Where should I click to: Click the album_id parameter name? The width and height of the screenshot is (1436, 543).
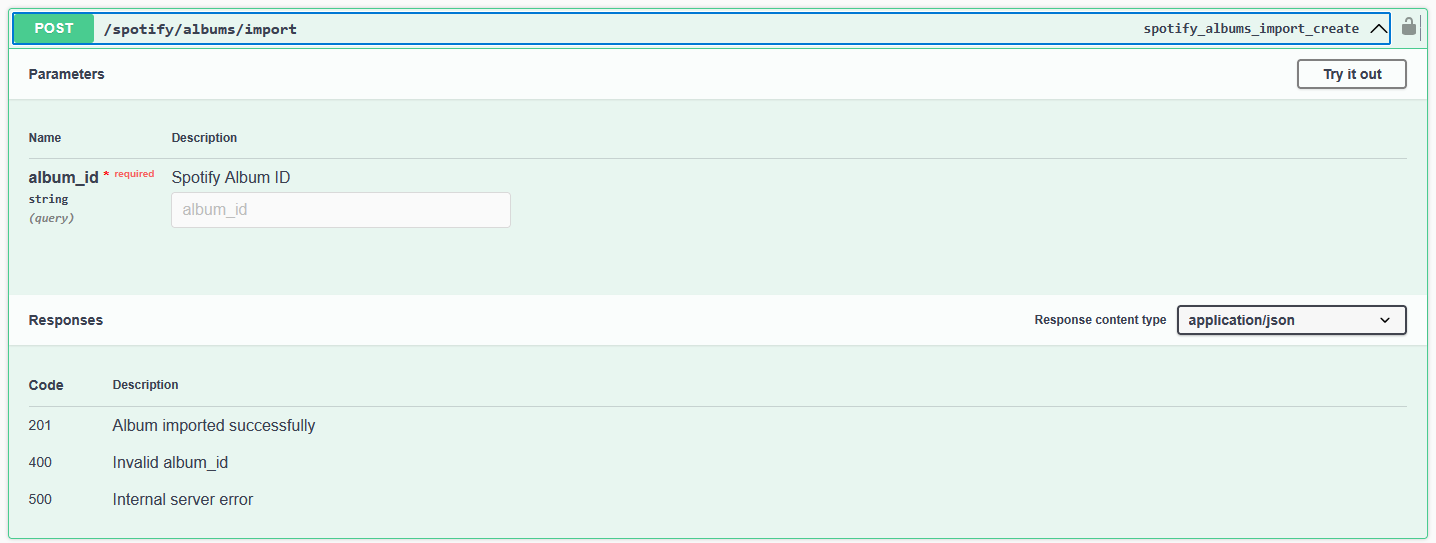[63, 177]
